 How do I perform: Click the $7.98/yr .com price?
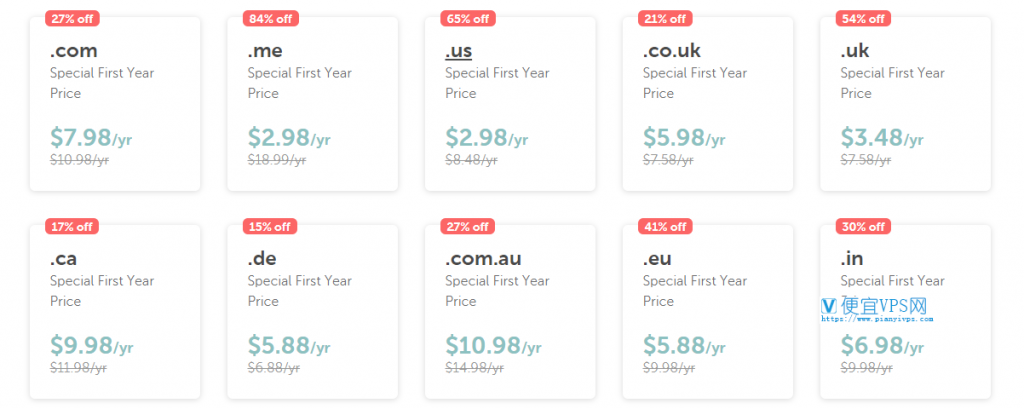(91, 138)
